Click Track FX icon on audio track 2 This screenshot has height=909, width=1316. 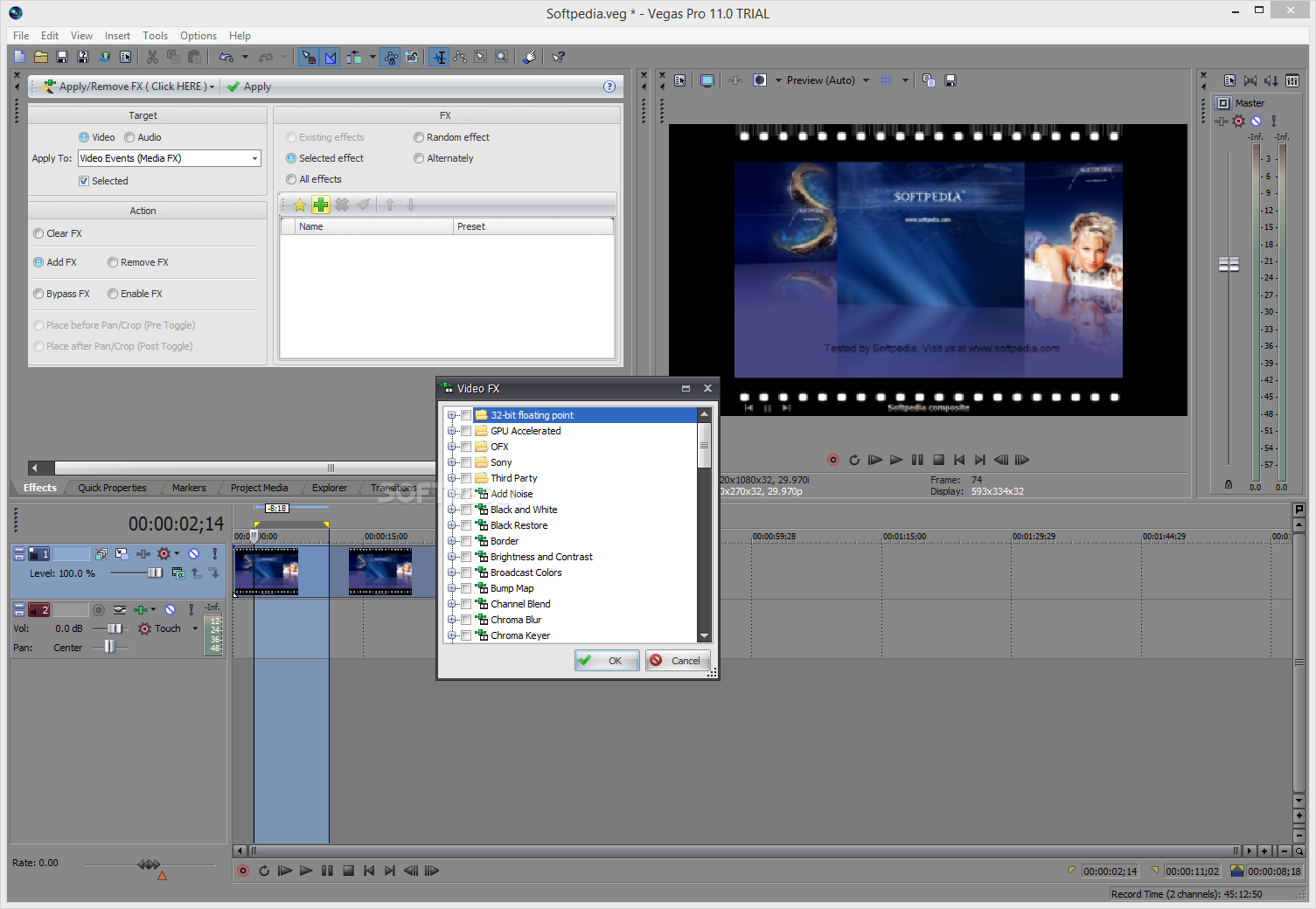140,610
